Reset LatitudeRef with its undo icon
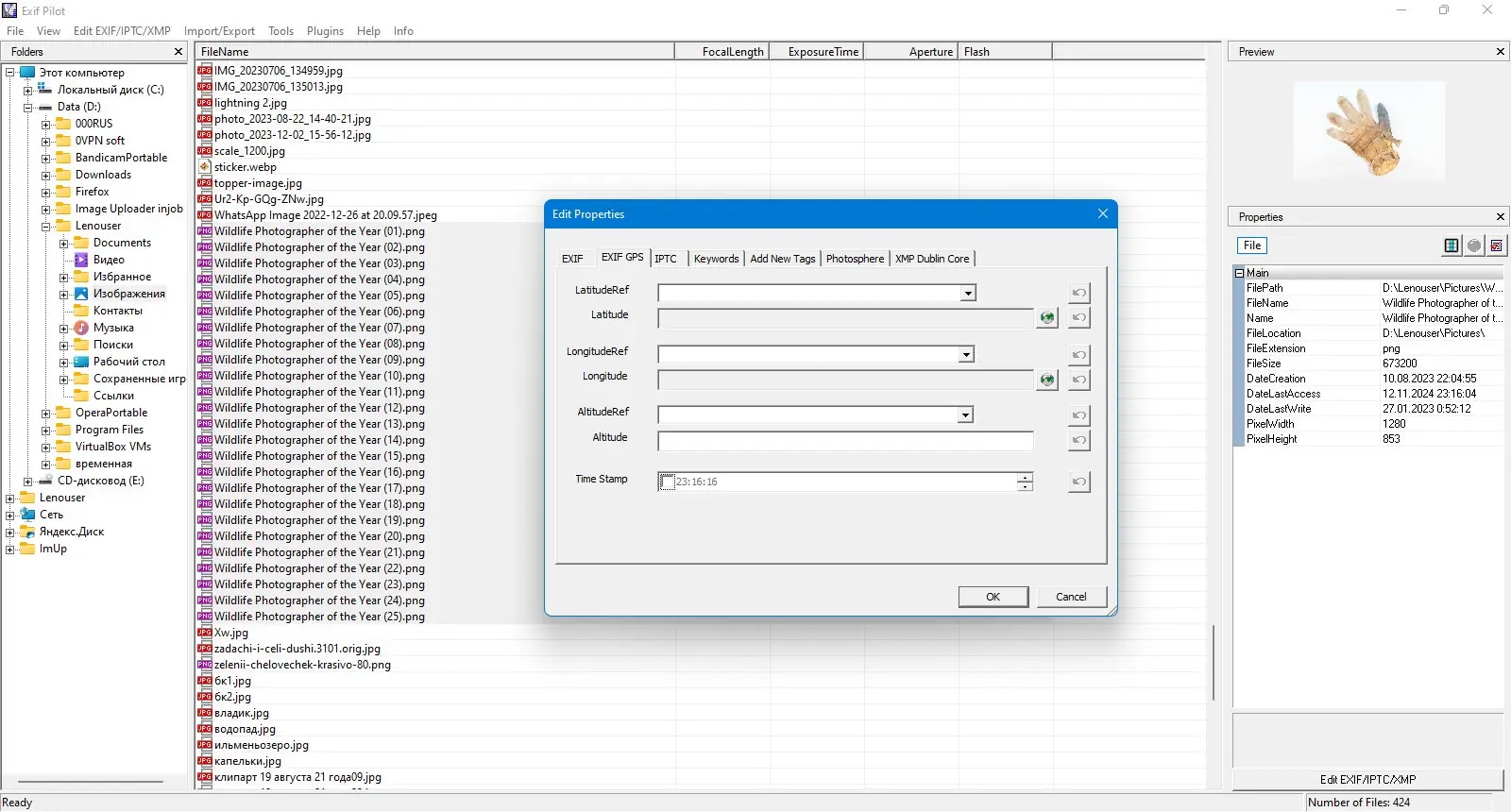This screenshot has height=812, width=1511. [1079, 293]
